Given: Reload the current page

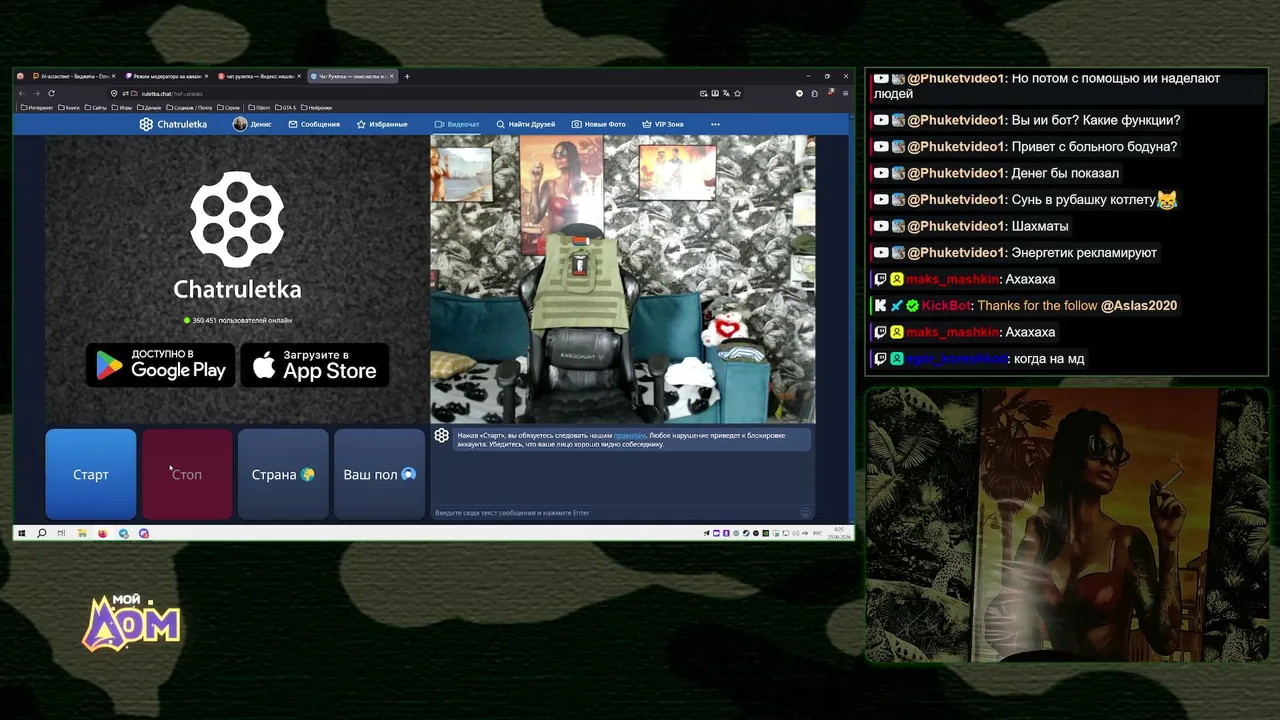Looking at the screenshot, I should 51,93.
